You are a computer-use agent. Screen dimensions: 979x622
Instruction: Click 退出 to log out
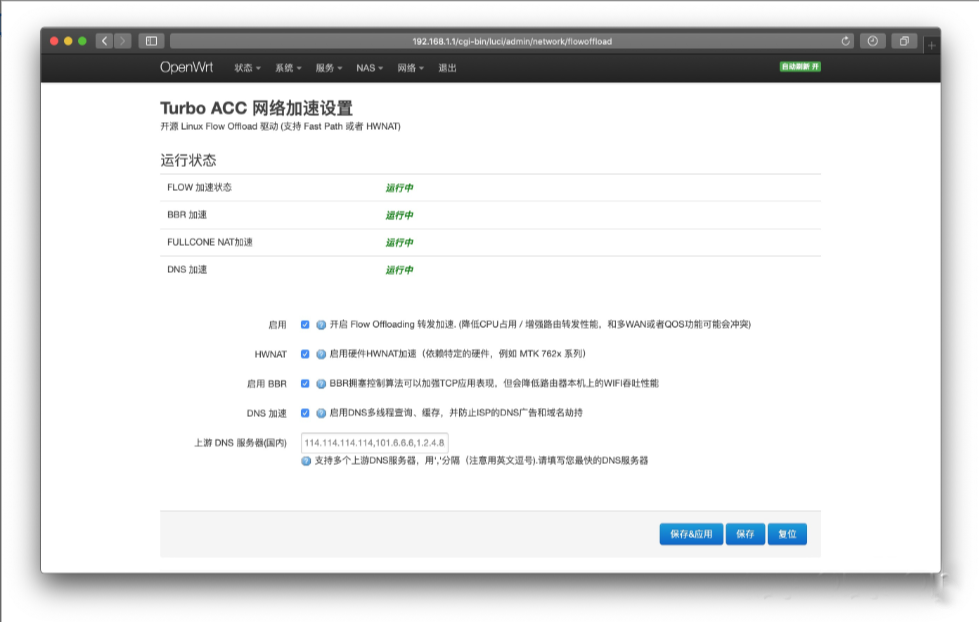(x=447, y=68)
